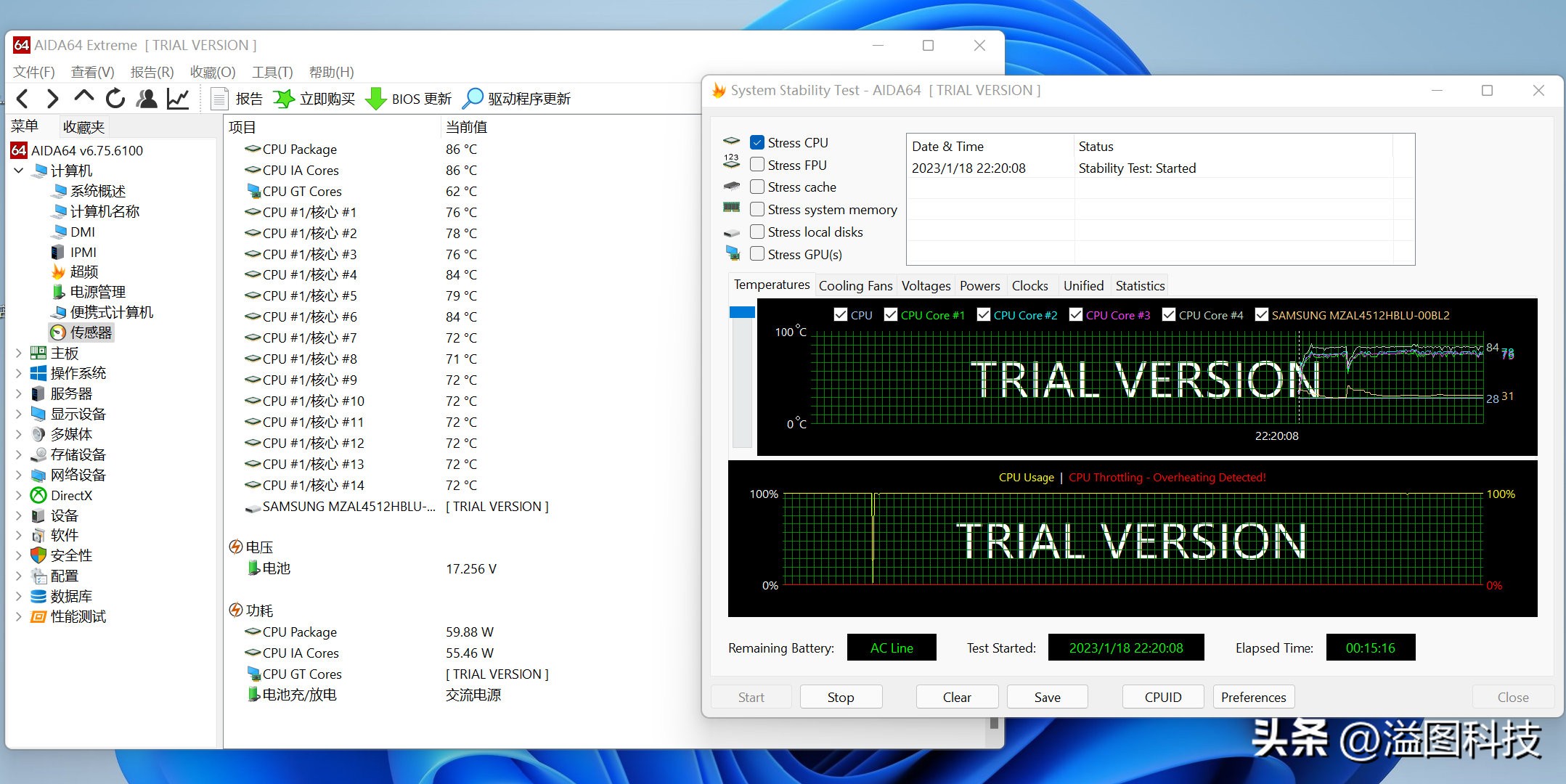
Task: Enable the Stress FPU checkbox
Action: (x=757, y=165)
